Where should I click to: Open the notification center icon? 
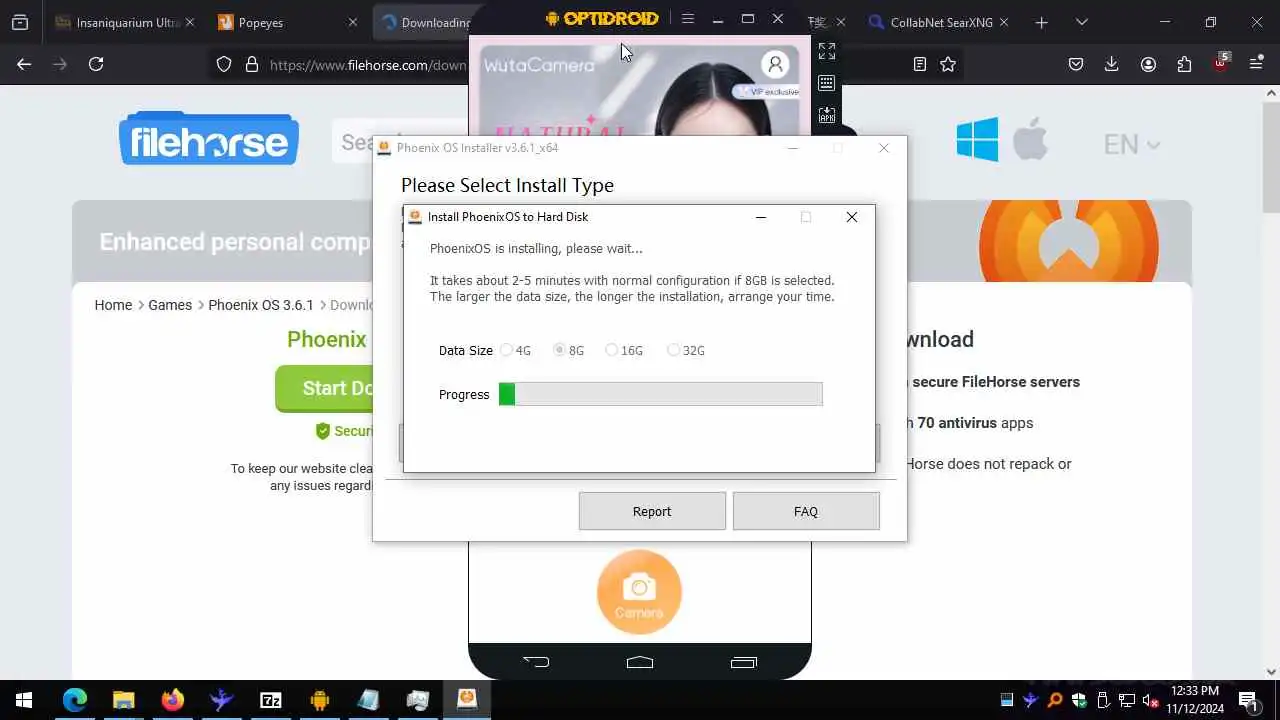(1248, 700)
